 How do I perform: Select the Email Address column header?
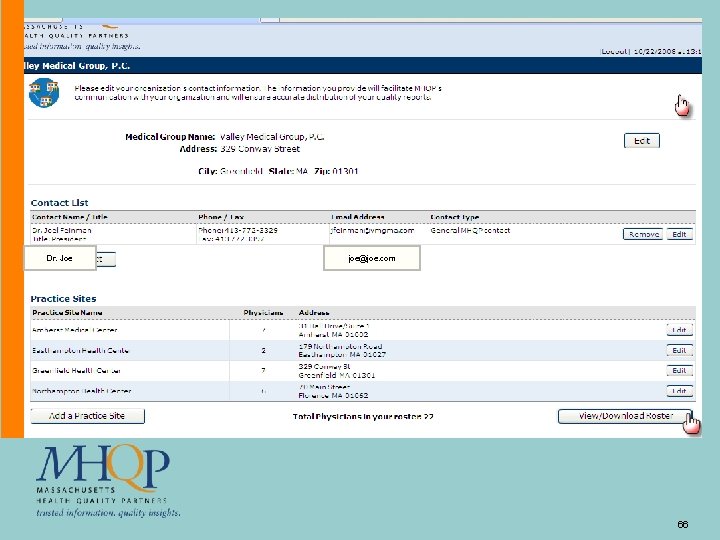click(358, 217)
